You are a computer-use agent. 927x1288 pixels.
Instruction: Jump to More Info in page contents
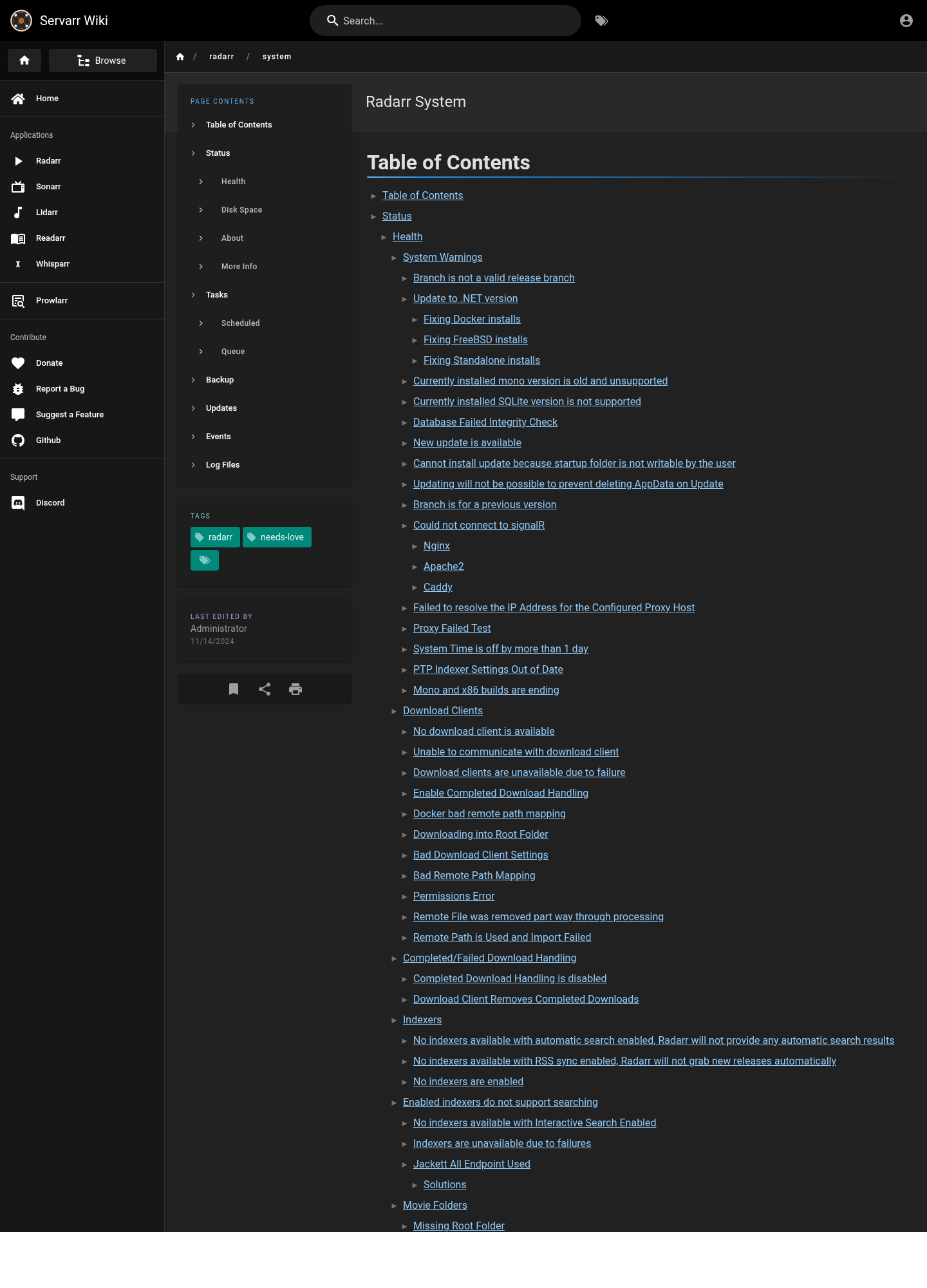tap(265, 267)
